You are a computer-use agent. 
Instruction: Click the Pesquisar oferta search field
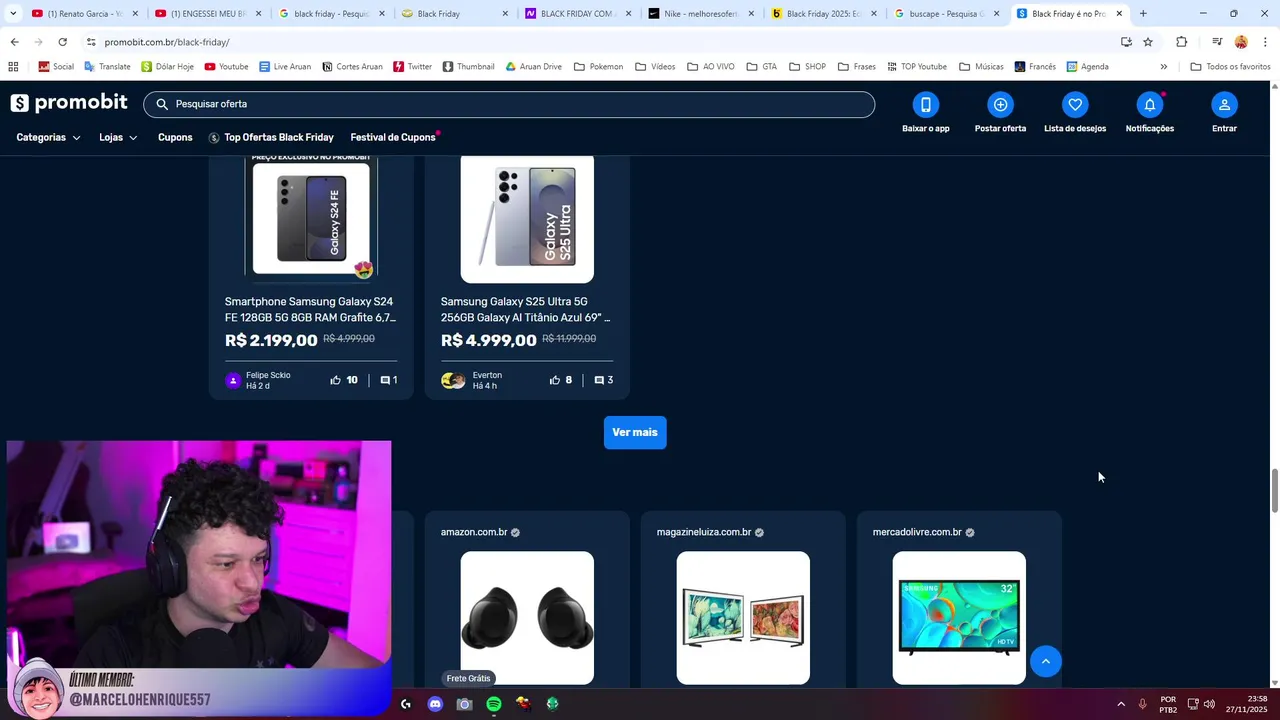coord(509,104)
